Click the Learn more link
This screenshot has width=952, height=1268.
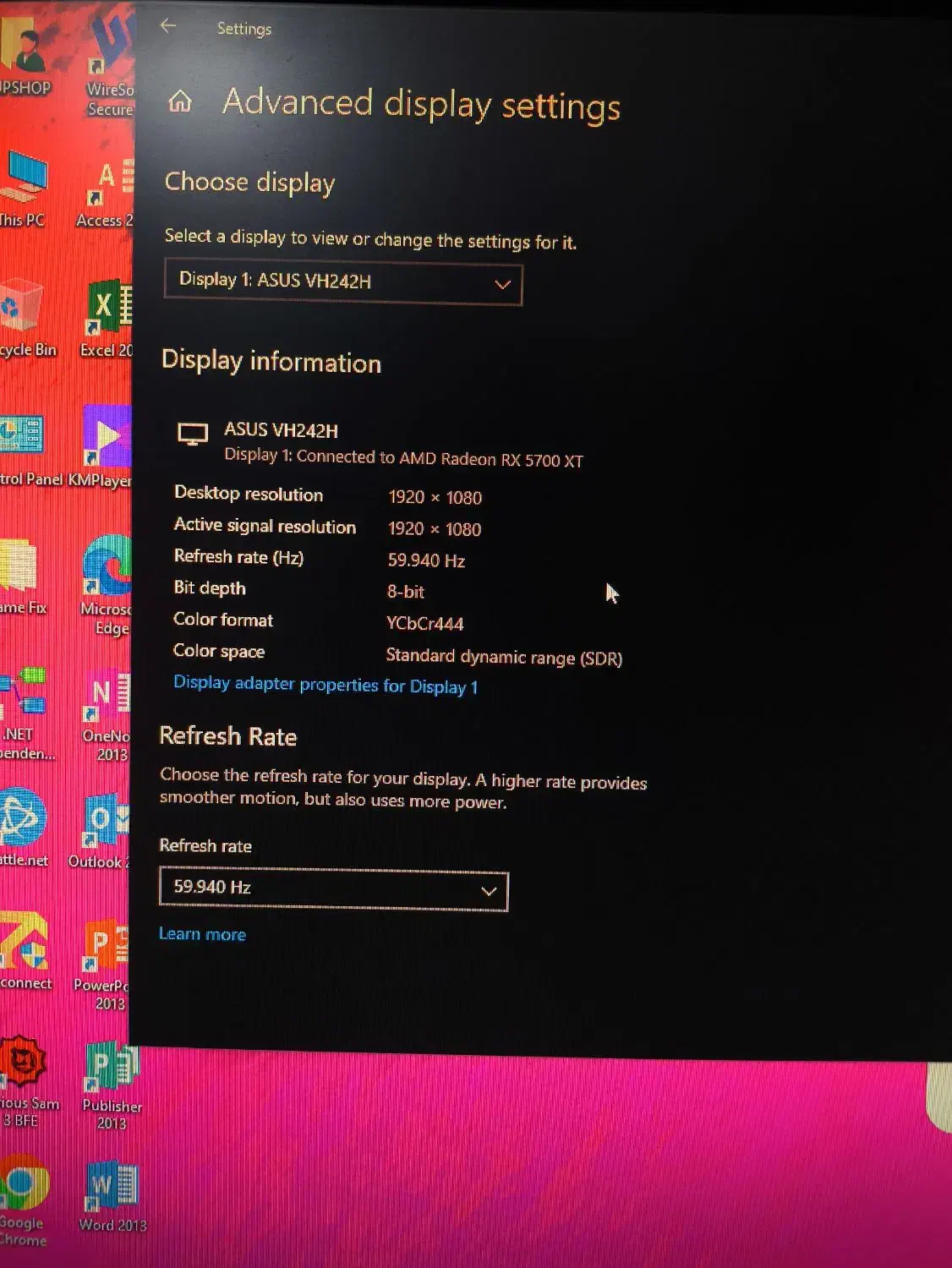click(x=202, y=934)
